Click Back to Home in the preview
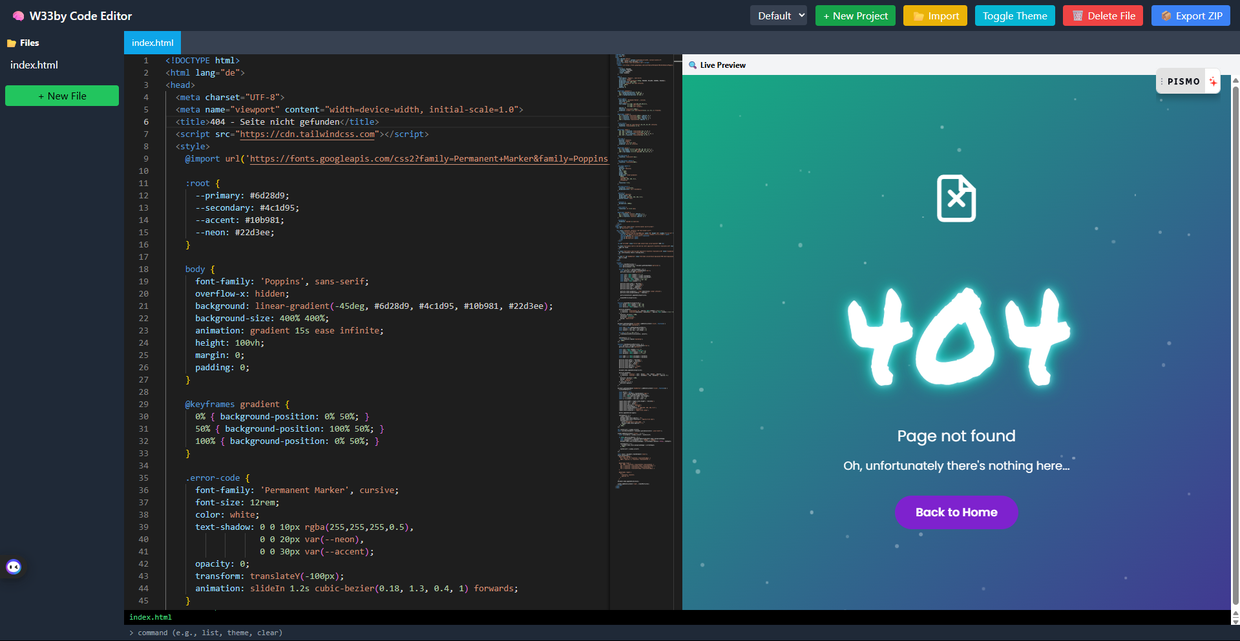This screenshot has height=641, width=1240. coord(956,512)
